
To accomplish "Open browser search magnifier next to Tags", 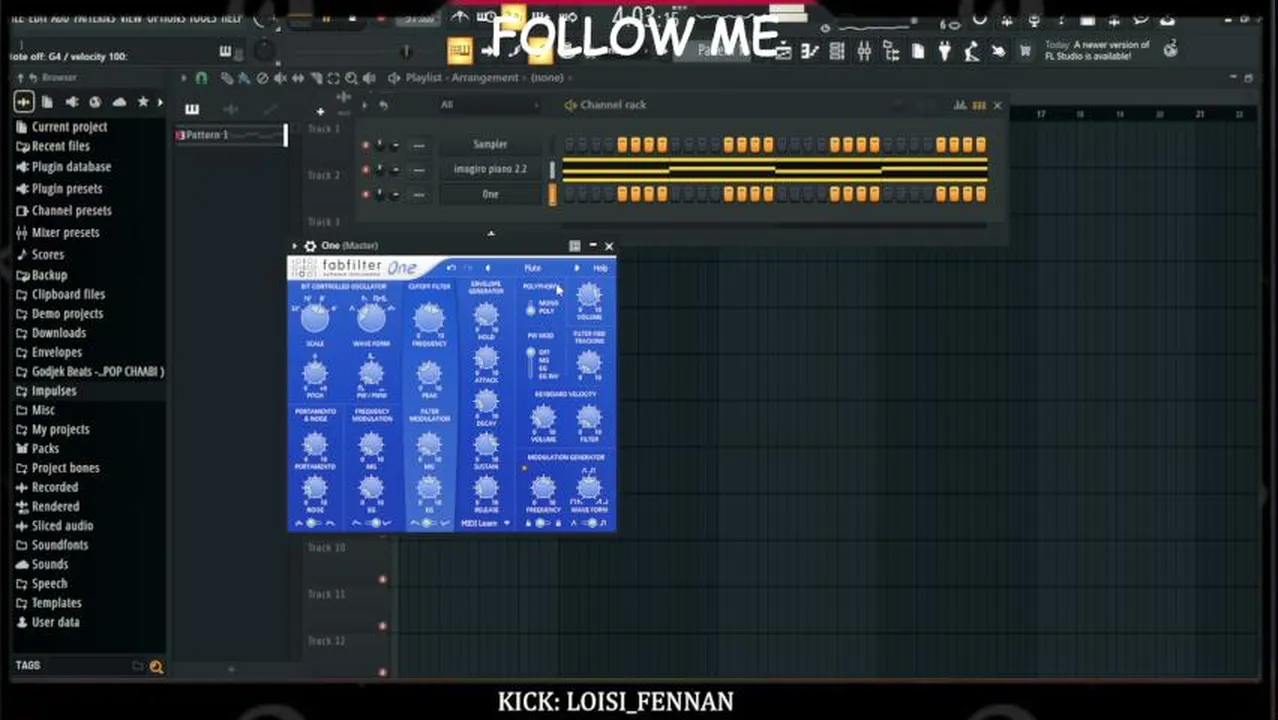I will (x=156, y=666).
